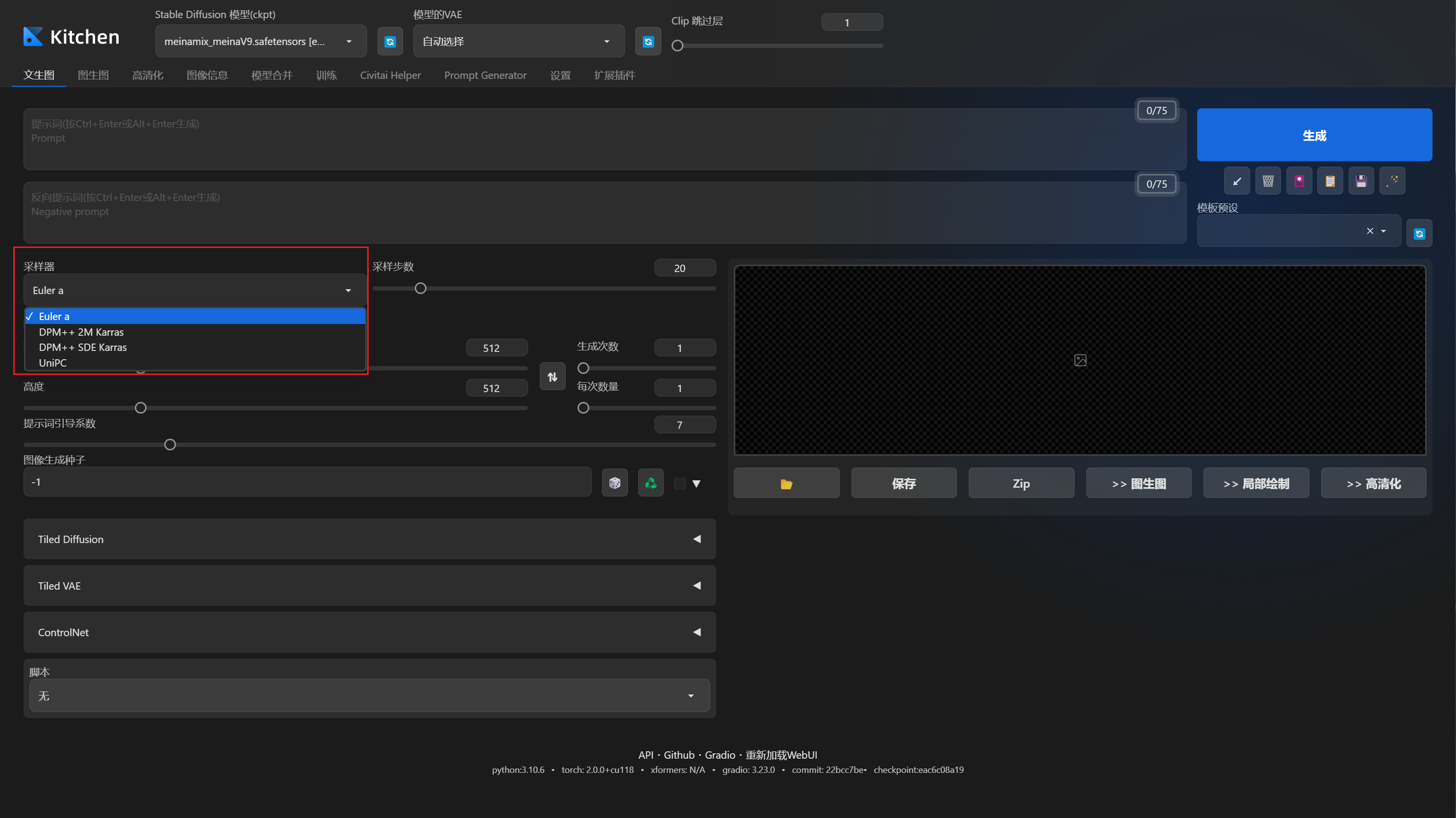Screen dimensions: 1456x818
Task: Click the 保存 button
Action: point(904,484)
